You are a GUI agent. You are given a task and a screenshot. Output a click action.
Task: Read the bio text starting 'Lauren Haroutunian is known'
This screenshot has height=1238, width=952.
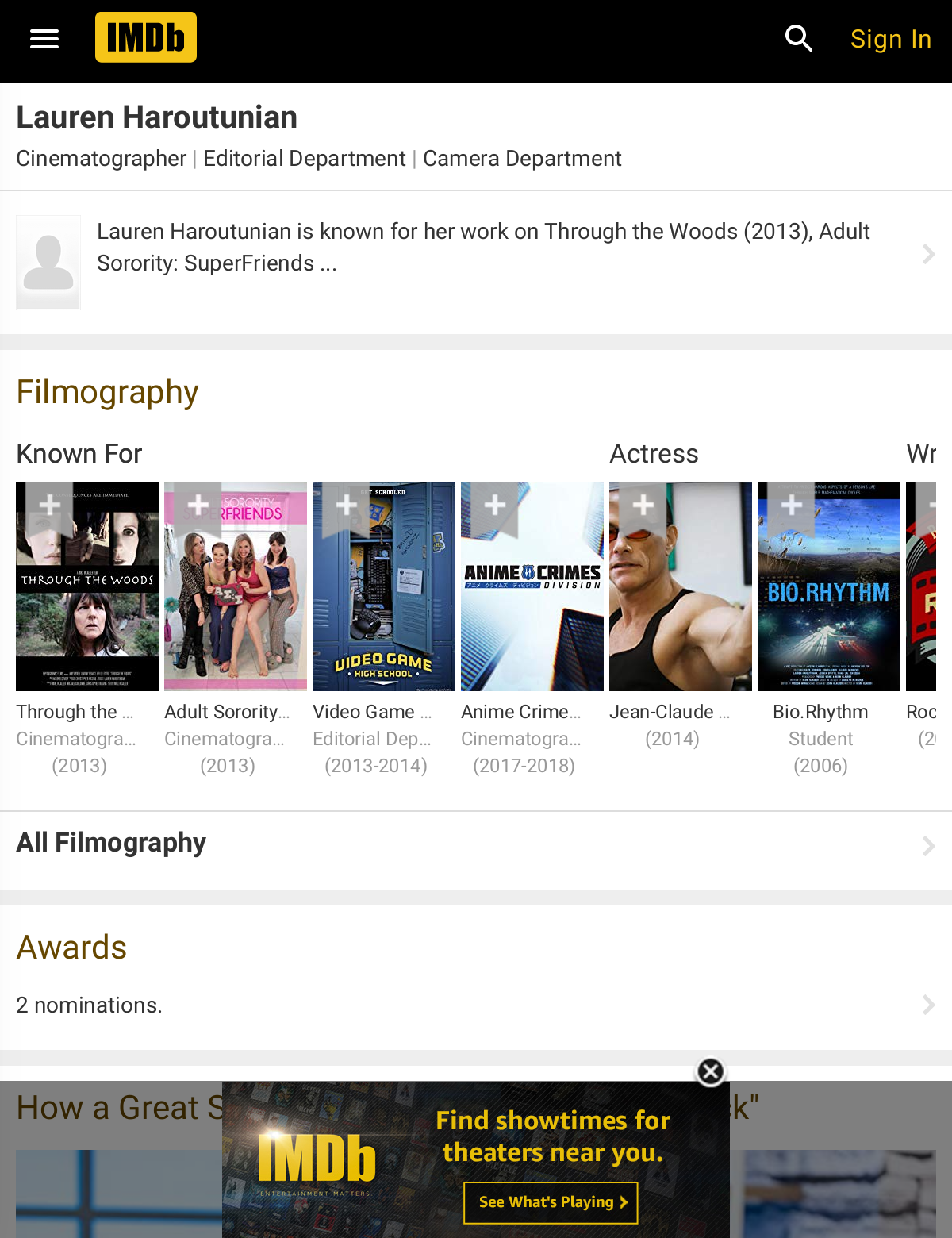tap(483, 247)
